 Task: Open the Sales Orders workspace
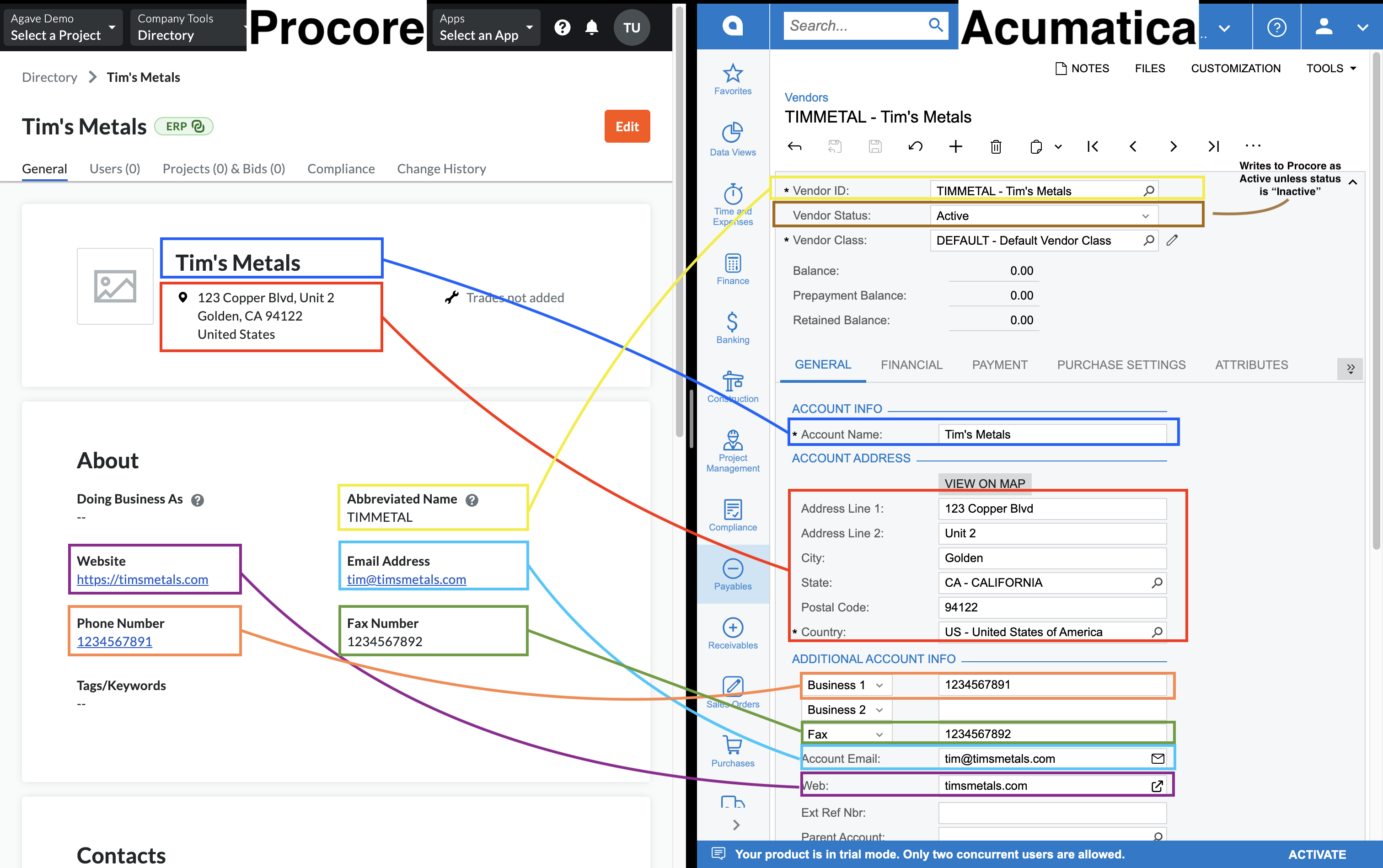pyautogui.click(x=733, y=692)
